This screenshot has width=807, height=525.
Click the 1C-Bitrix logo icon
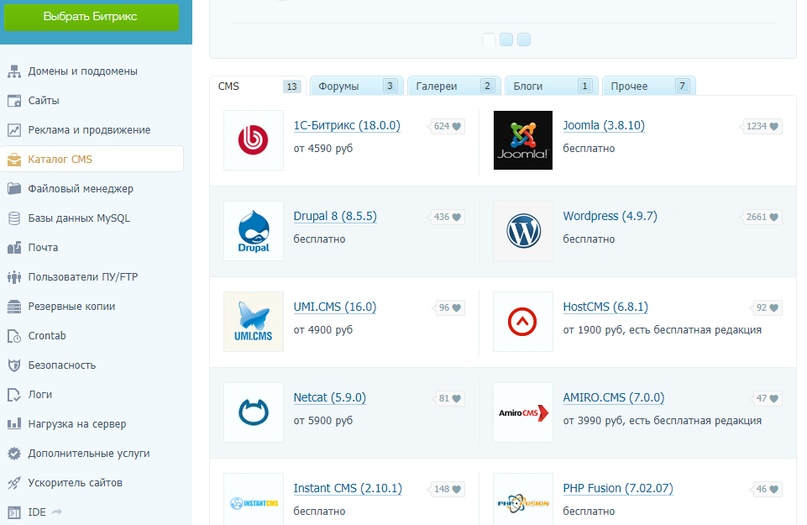pos(253,140)
